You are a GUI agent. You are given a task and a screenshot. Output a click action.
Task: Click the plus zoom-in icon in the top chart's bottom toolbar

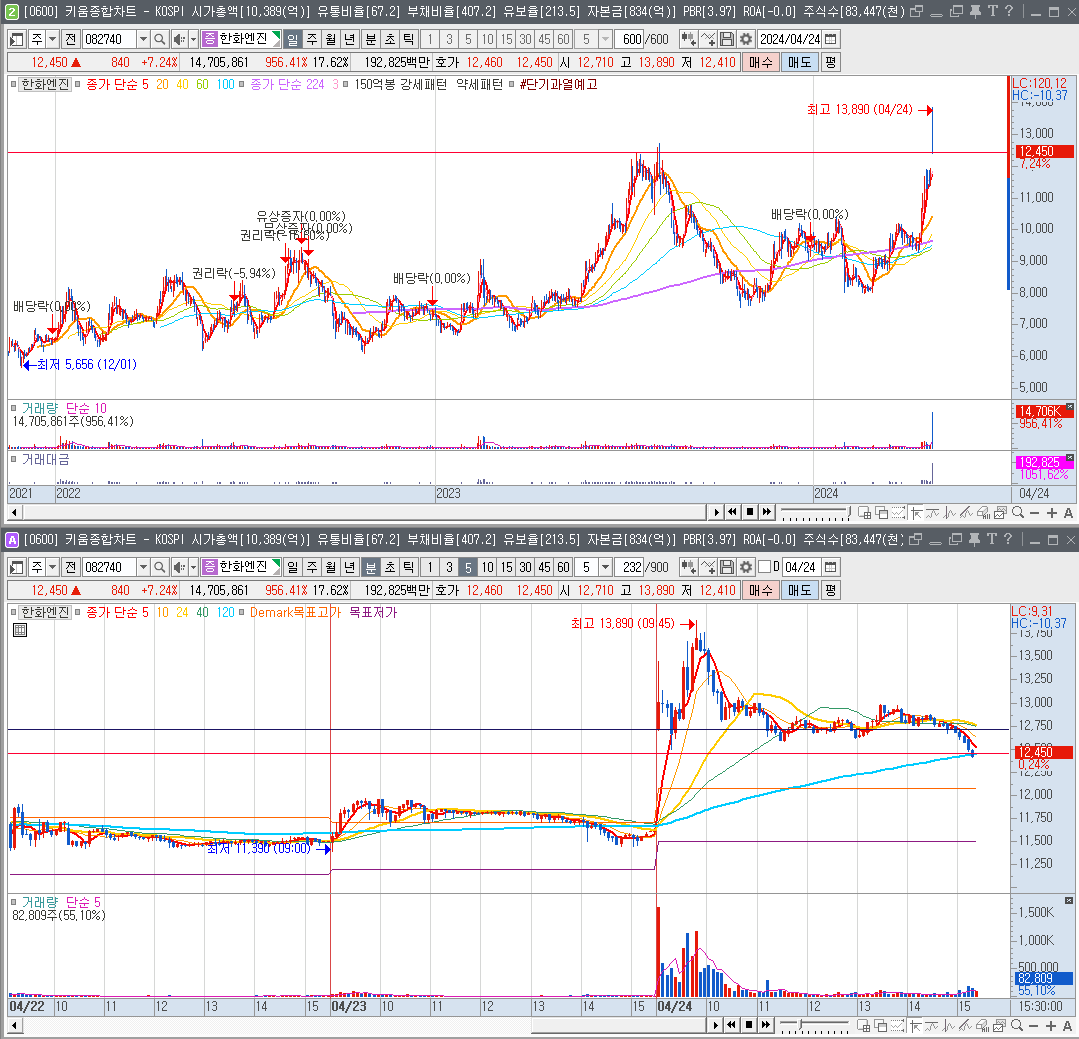pyautogui.click(x=1051, y=513)
